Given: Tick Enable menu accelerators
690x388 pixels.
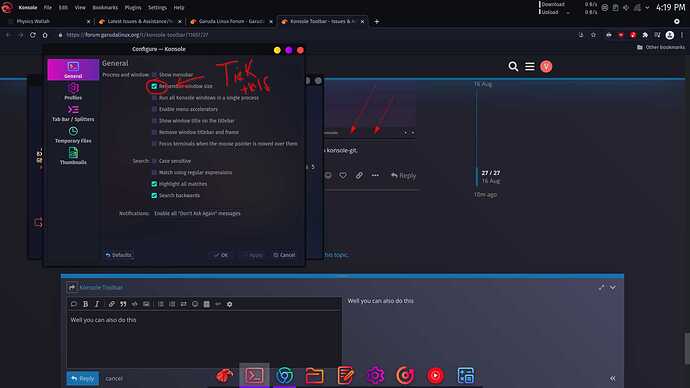Looking at the screenshot, I should tap(154, 109).
